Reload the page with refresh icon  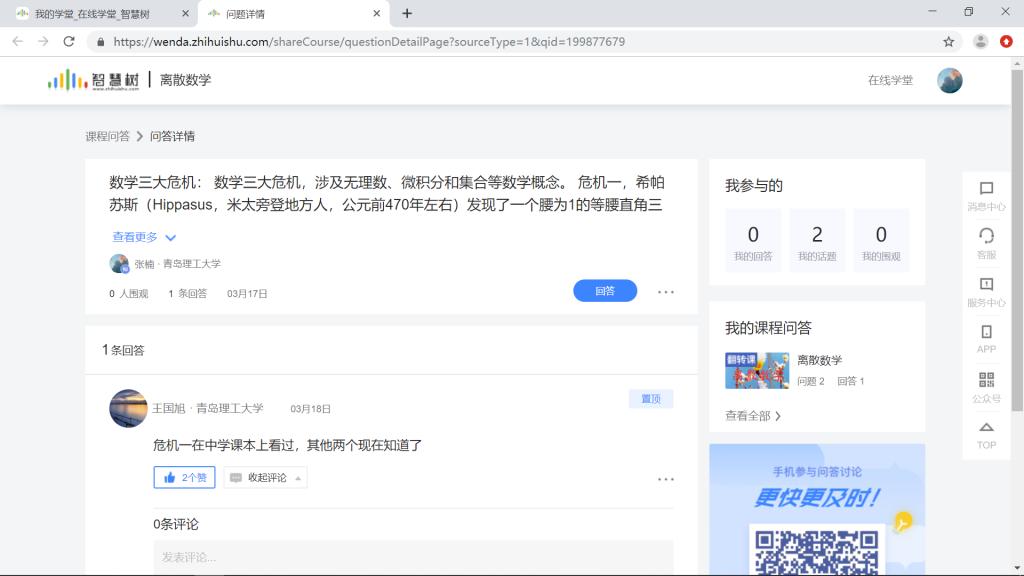(69, 42)
